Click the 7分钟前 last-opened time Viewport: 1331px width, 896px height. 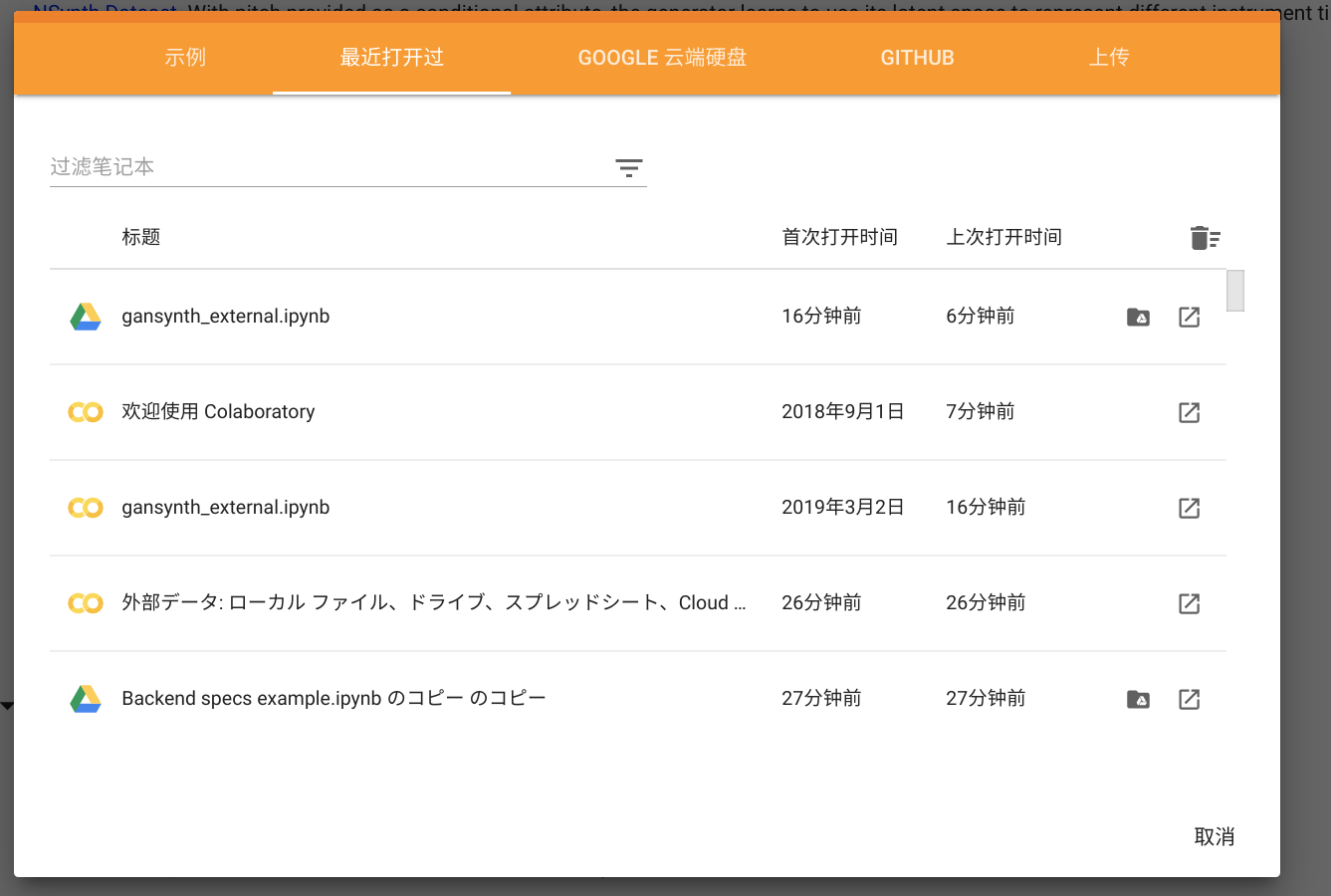(981, 412)
